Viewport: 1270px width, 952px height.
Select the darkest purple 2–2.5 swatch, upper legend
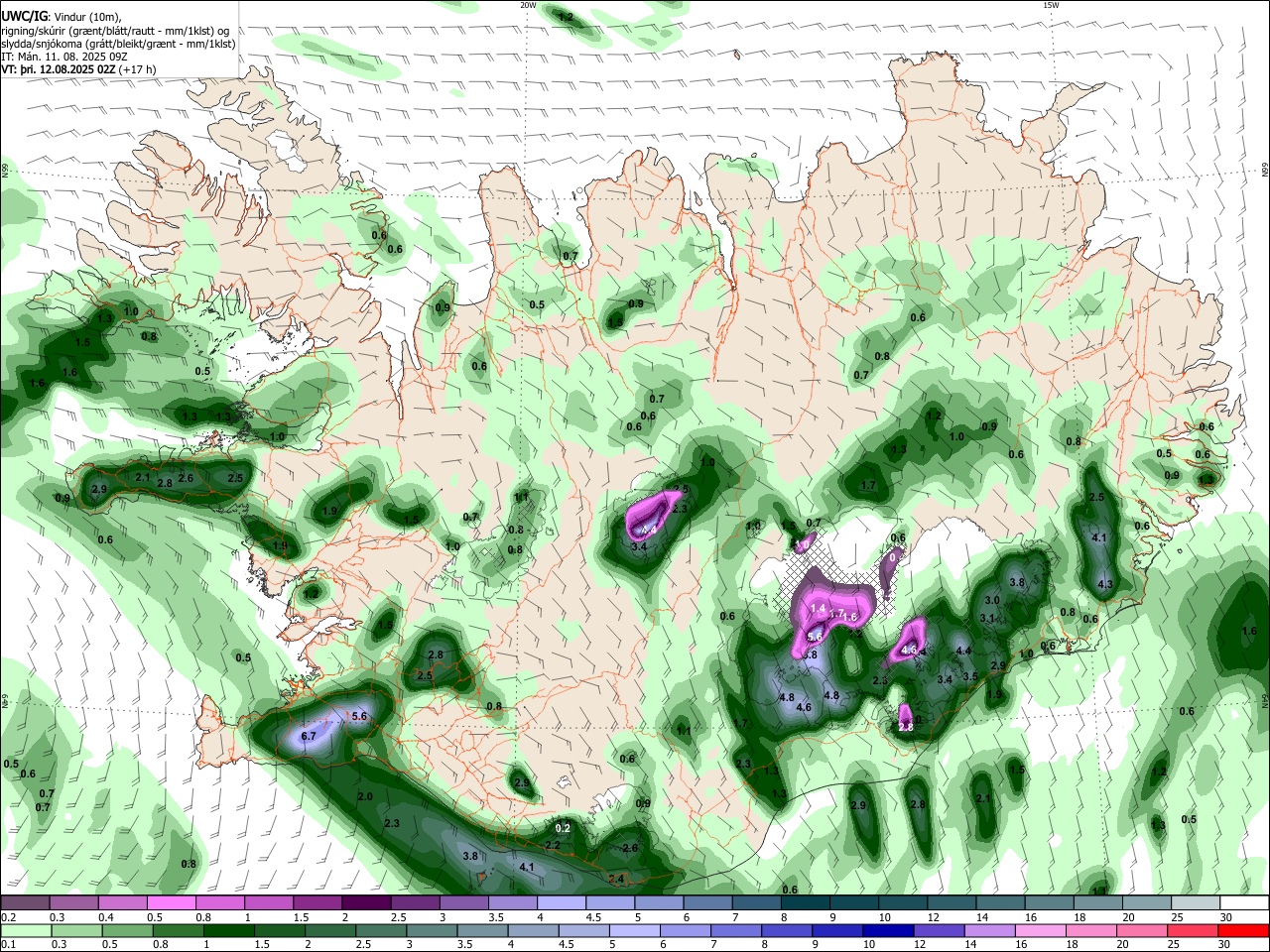pos(366,903)
